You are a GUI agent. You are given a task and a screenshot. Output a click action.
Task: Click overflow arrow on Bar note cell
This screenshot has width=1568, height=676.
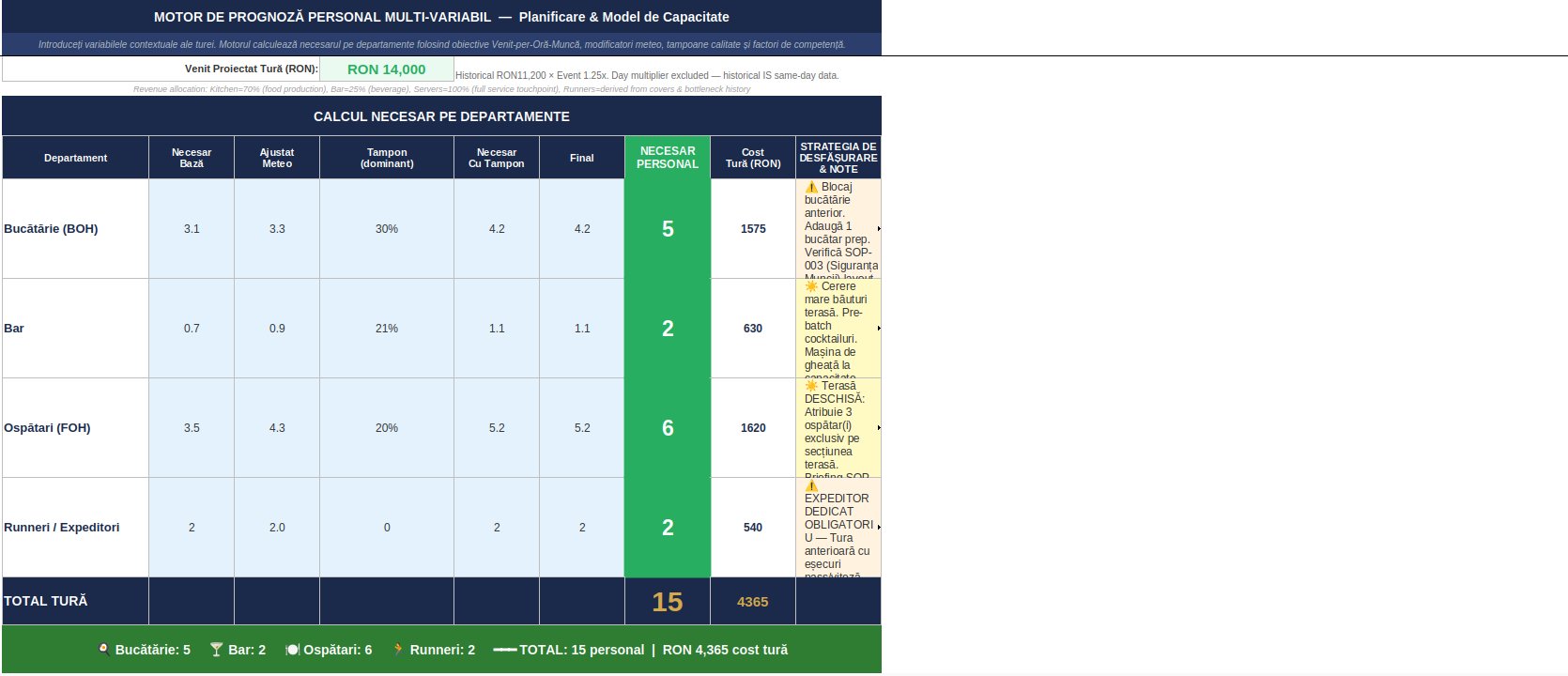click(878, 329)
